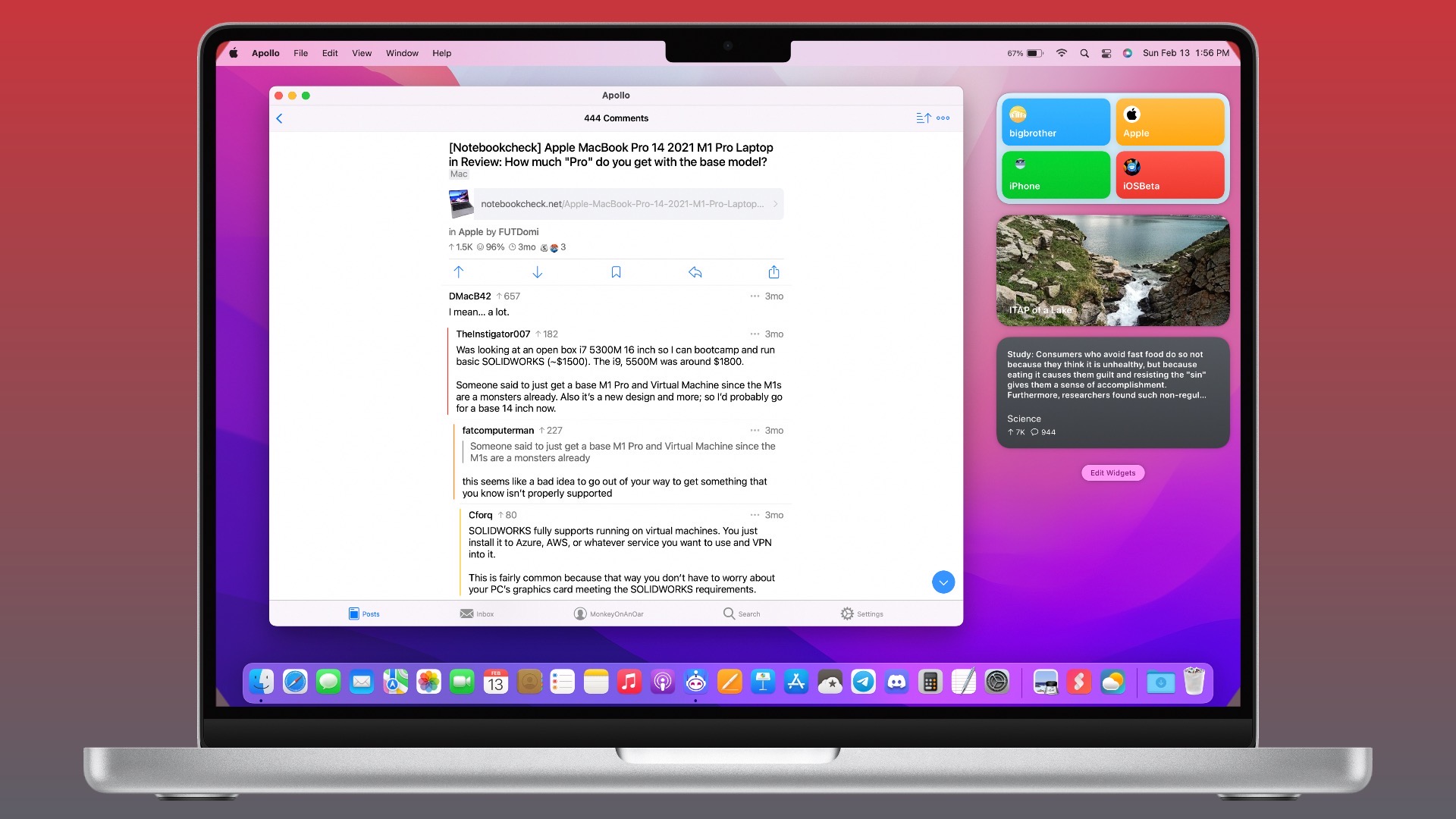The image size is (1456, 819).
Task: Launch Finder from the Dock
Action: pos(262,682)
